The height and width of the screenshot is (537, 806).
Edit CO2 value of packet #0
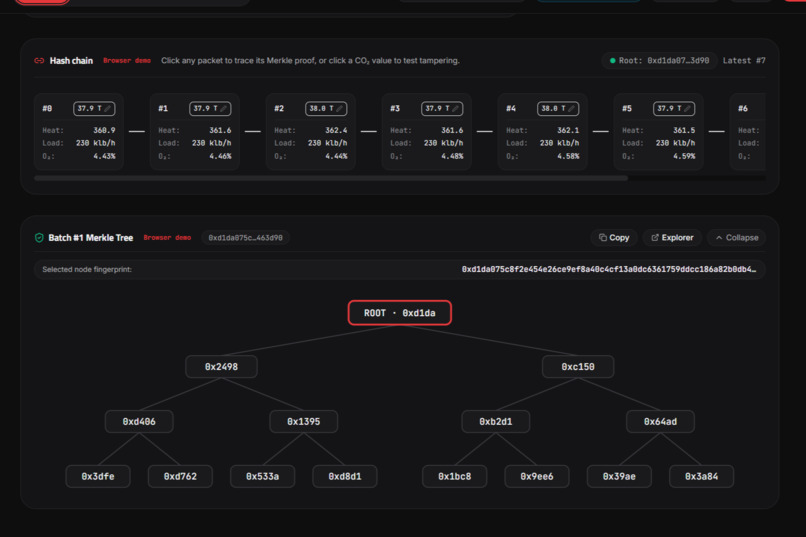94,108
